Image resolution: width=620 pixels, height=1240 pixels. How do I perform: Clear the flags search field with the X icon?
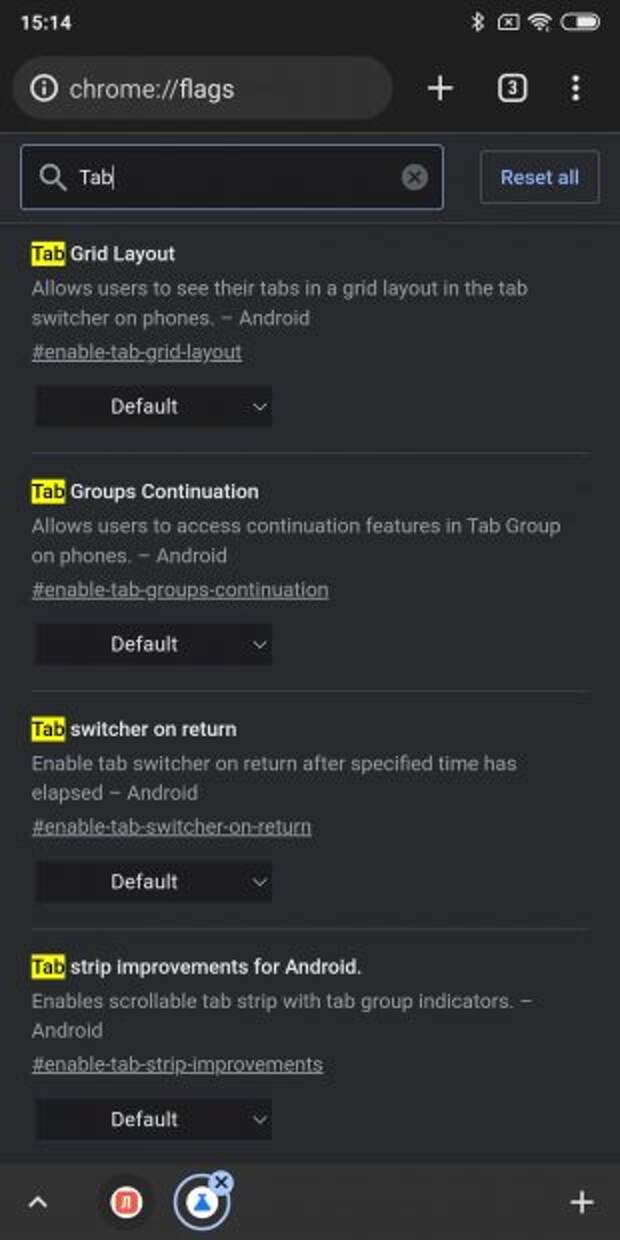click(414, 177)
